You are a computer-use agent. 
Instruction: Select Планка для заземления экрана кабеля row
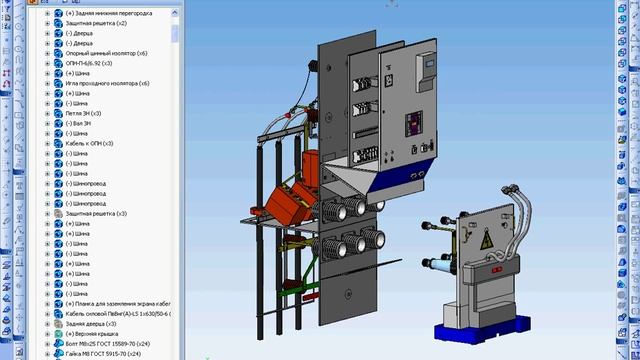point(118,304)
